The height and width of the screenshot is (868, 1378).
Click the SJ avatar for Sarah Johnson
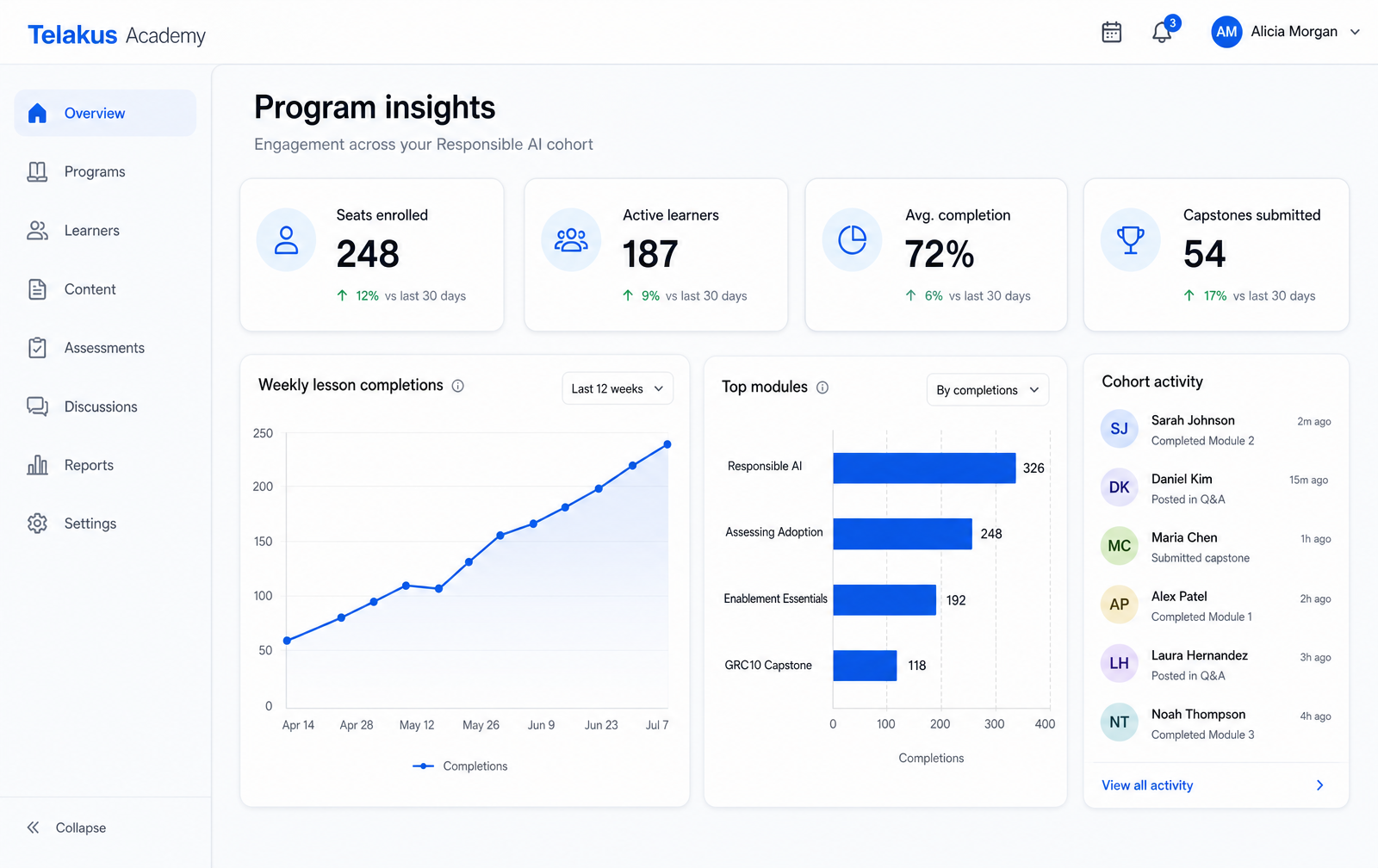(1119, 428)
